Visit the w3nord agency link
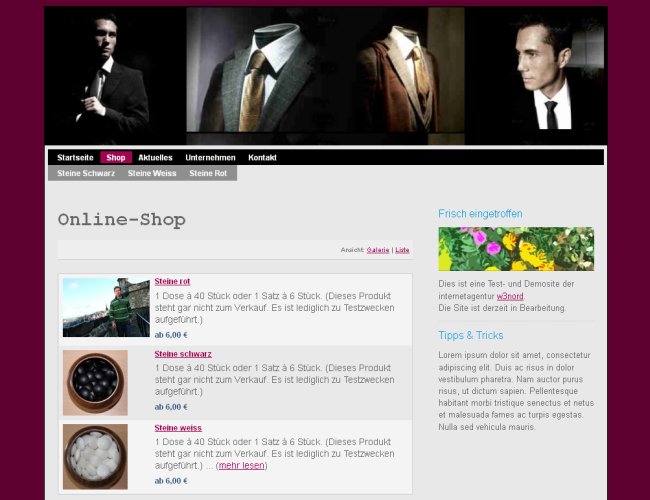 pyautogui.click(x=510, y=296)
